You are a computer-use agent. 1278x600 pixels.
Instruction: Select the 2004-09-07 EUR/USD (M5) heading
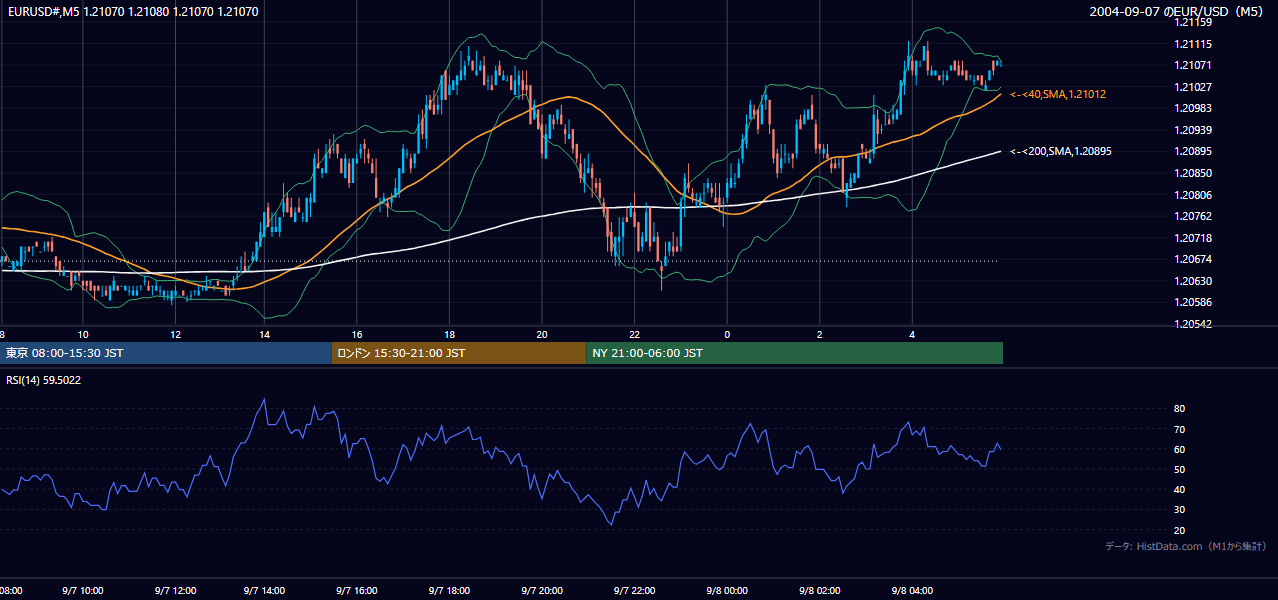tap(1178, 12)
